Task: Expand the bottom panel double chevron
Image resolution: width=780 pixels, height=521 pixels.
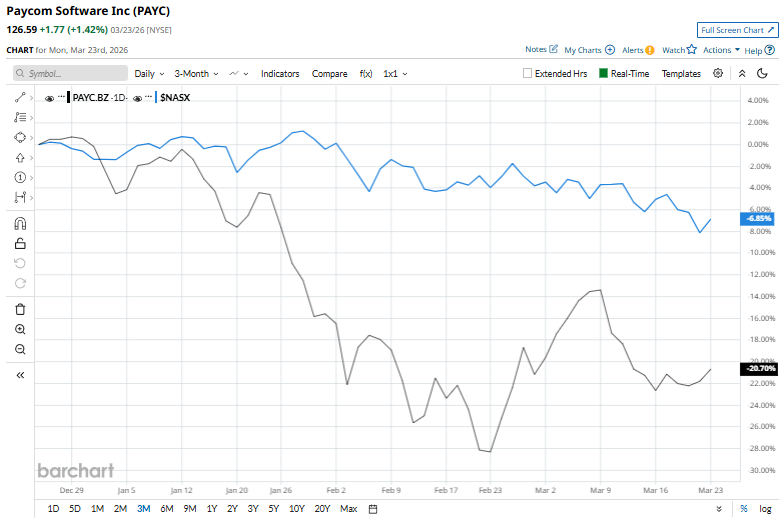Action: [719, 509]
